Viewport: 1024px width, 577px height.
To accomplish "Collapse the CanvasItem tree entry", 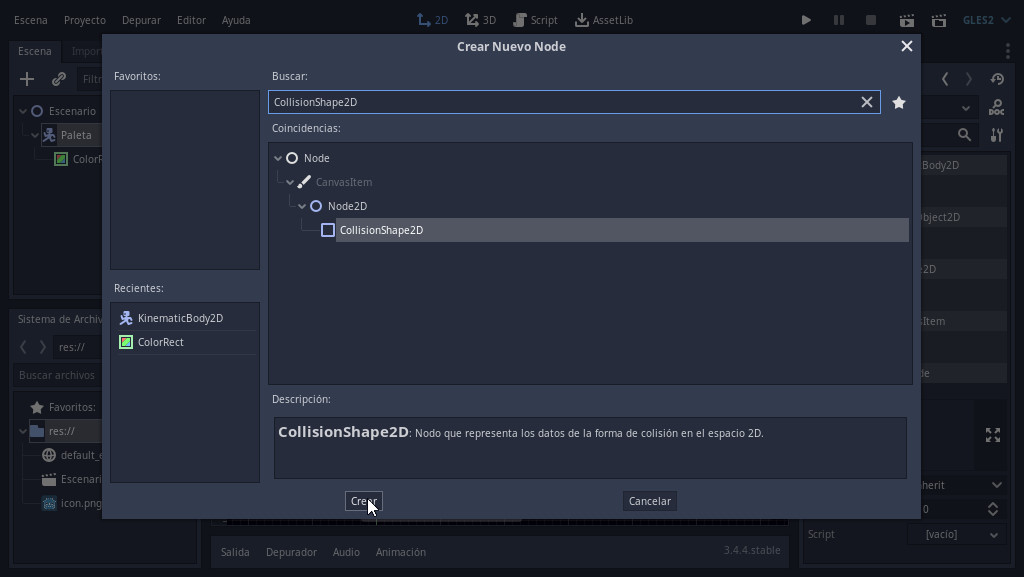I will coord(290,182).
